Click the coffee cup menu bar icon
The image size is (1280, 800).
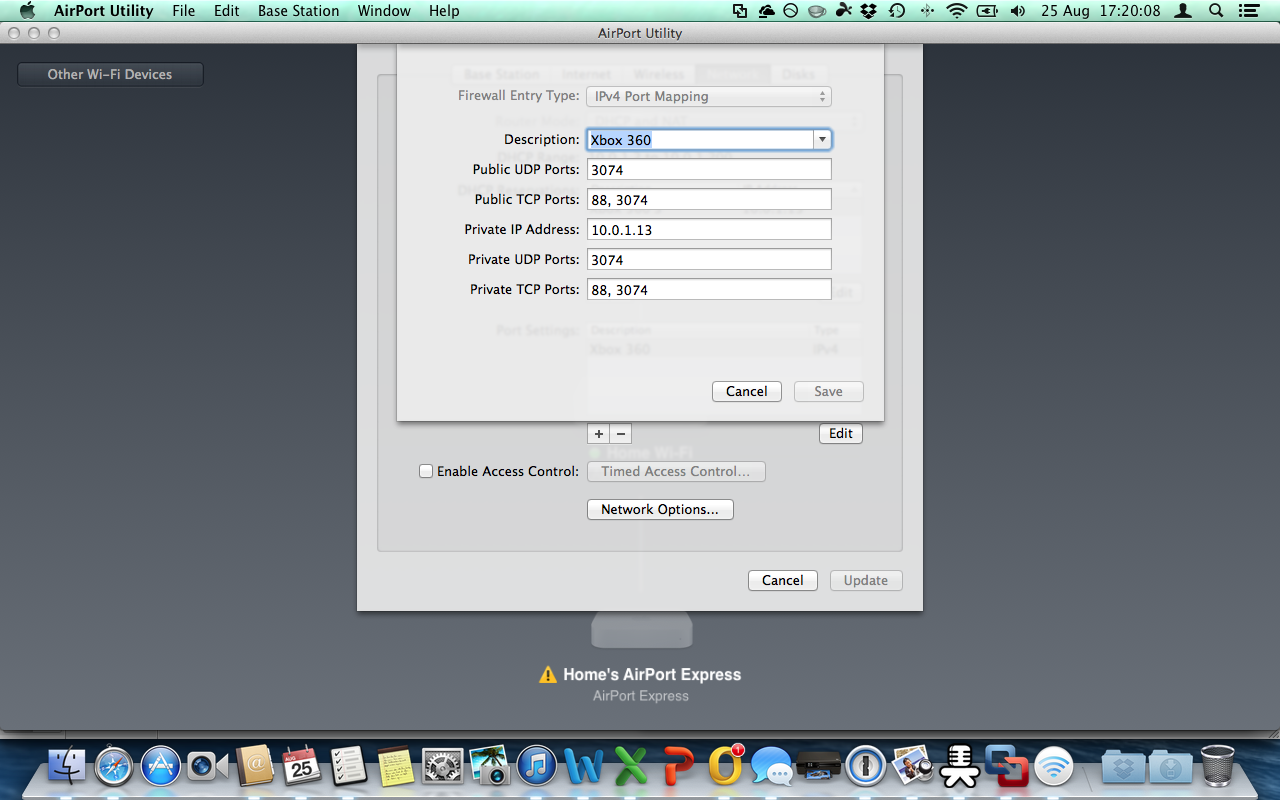(817, 11)
